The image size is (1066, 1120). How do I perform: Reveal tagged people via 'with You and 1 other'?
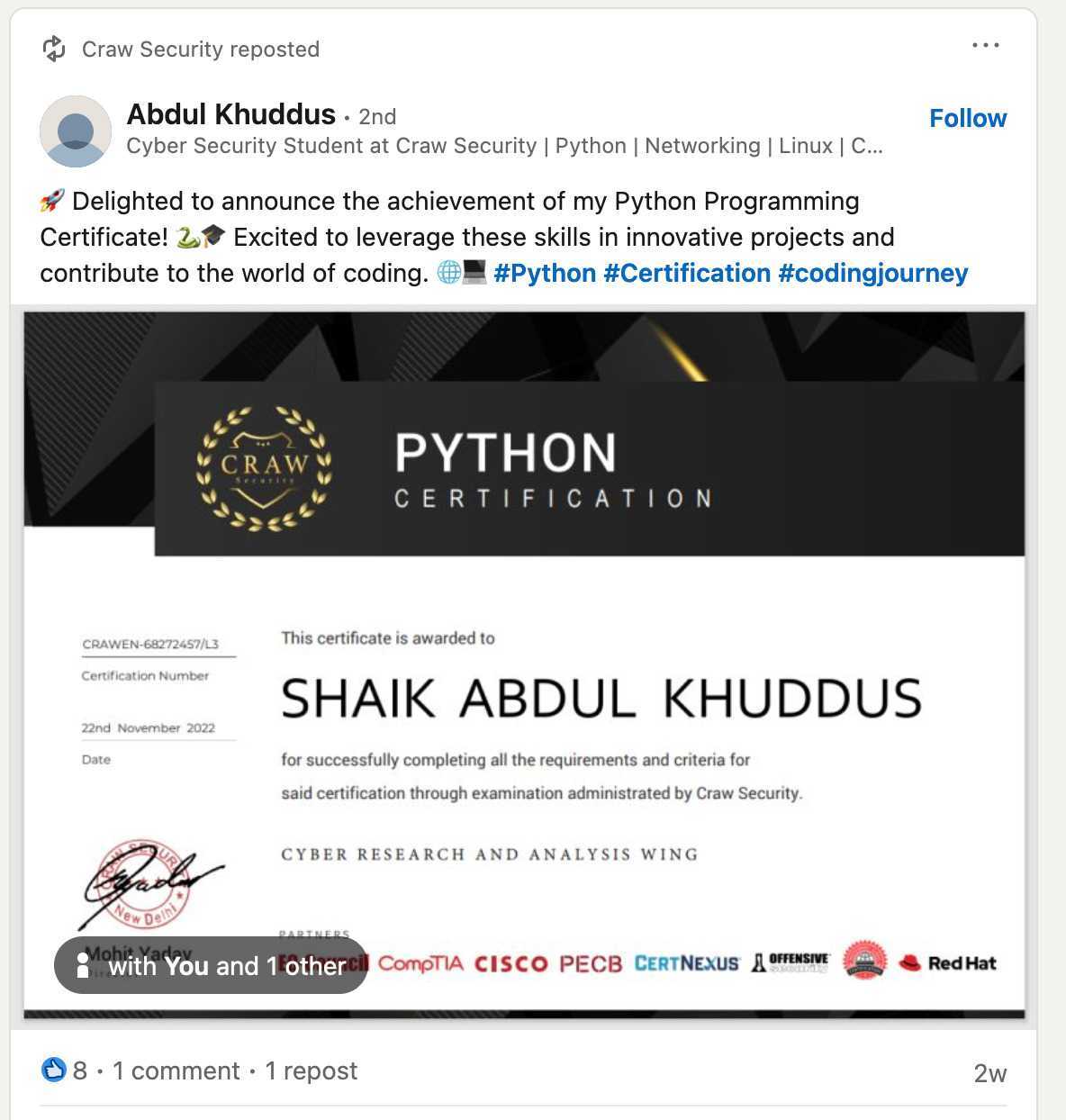225,965
